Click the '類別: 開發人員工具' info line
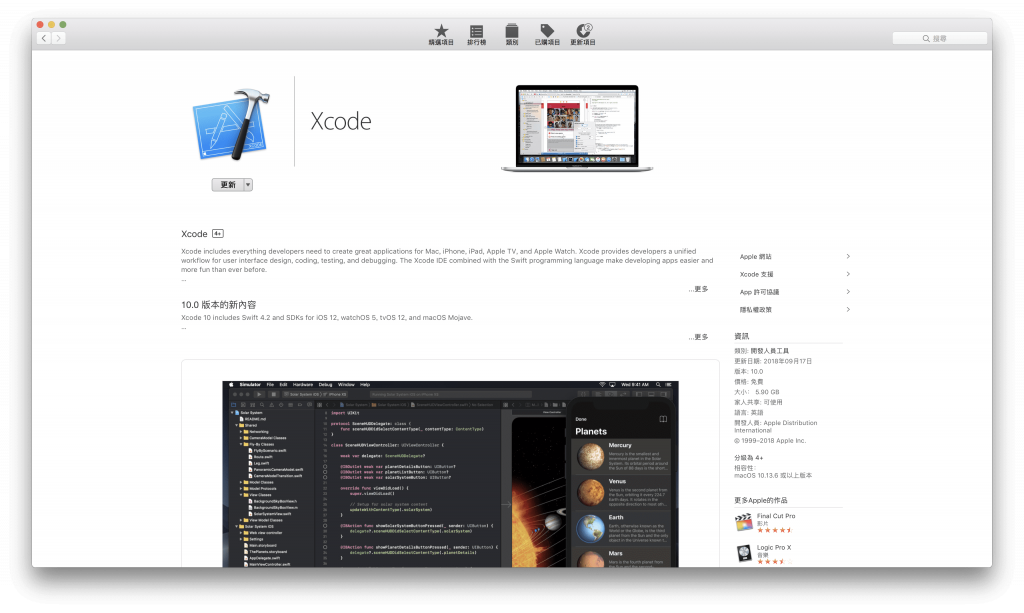Image resolution: width=1024 pixels, height=613 pixels. point(761,351)
